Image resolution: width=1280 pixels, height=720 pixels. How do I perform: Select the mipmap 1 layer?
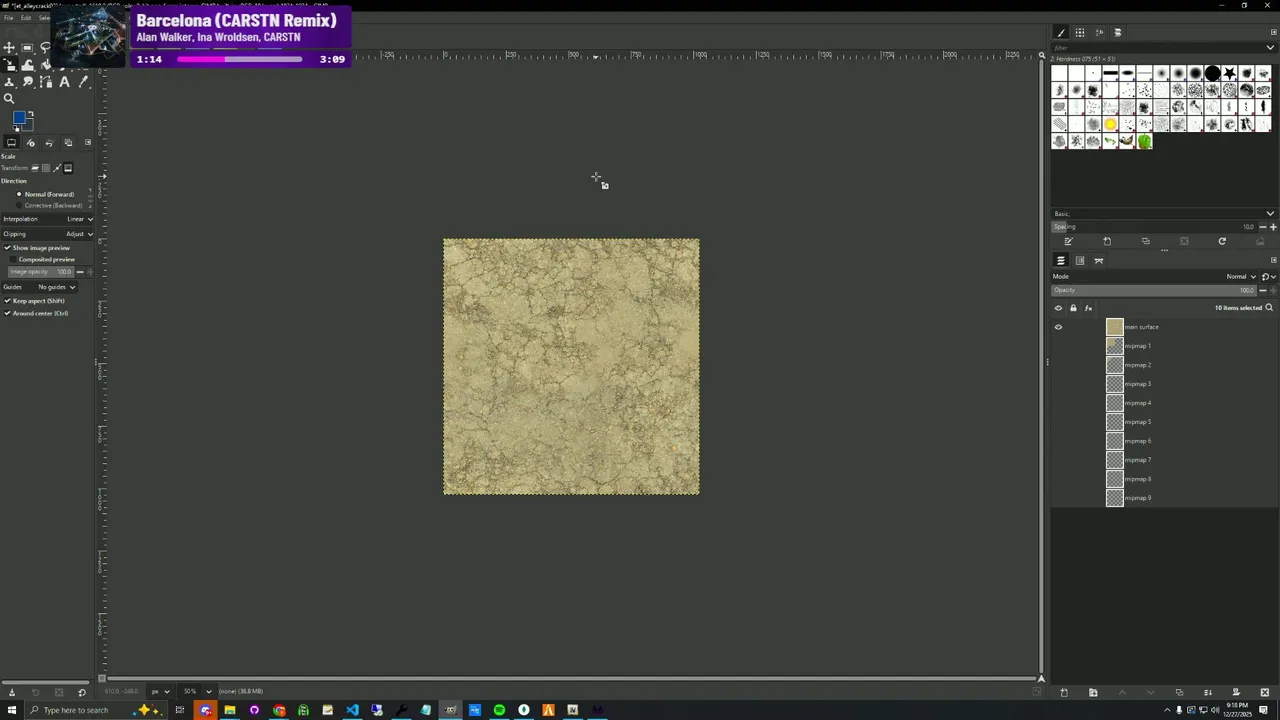click(1165, 346)
